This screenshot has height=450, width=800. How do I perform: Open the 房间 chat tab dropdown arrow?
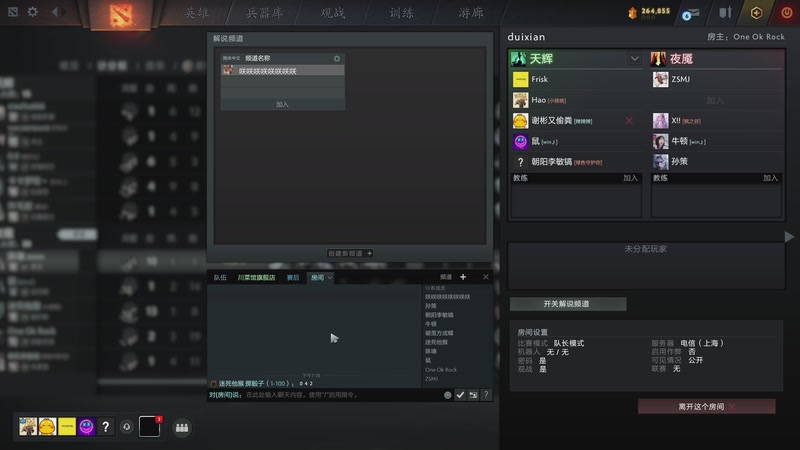[330, 278]
